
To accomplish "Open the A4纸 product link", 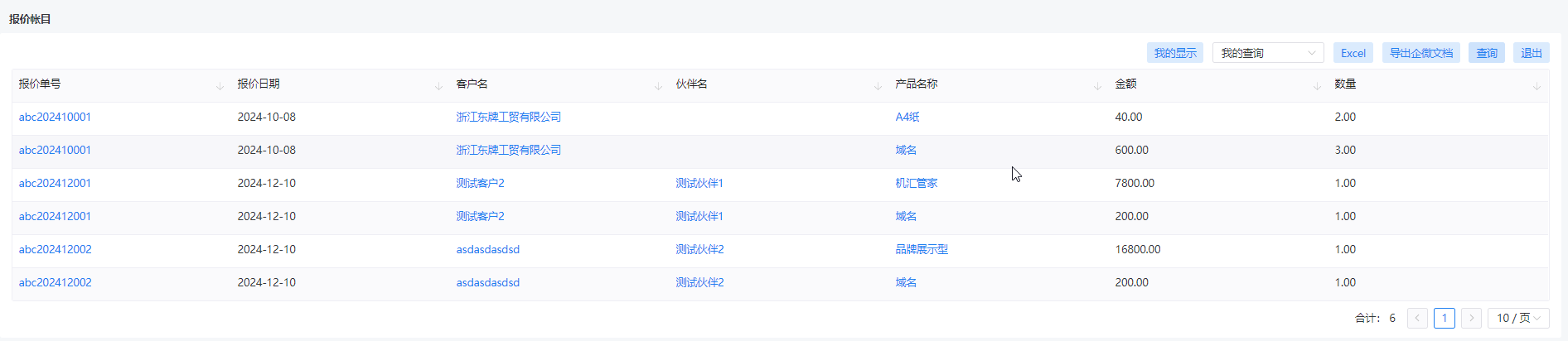I will [x=907, y=117].
